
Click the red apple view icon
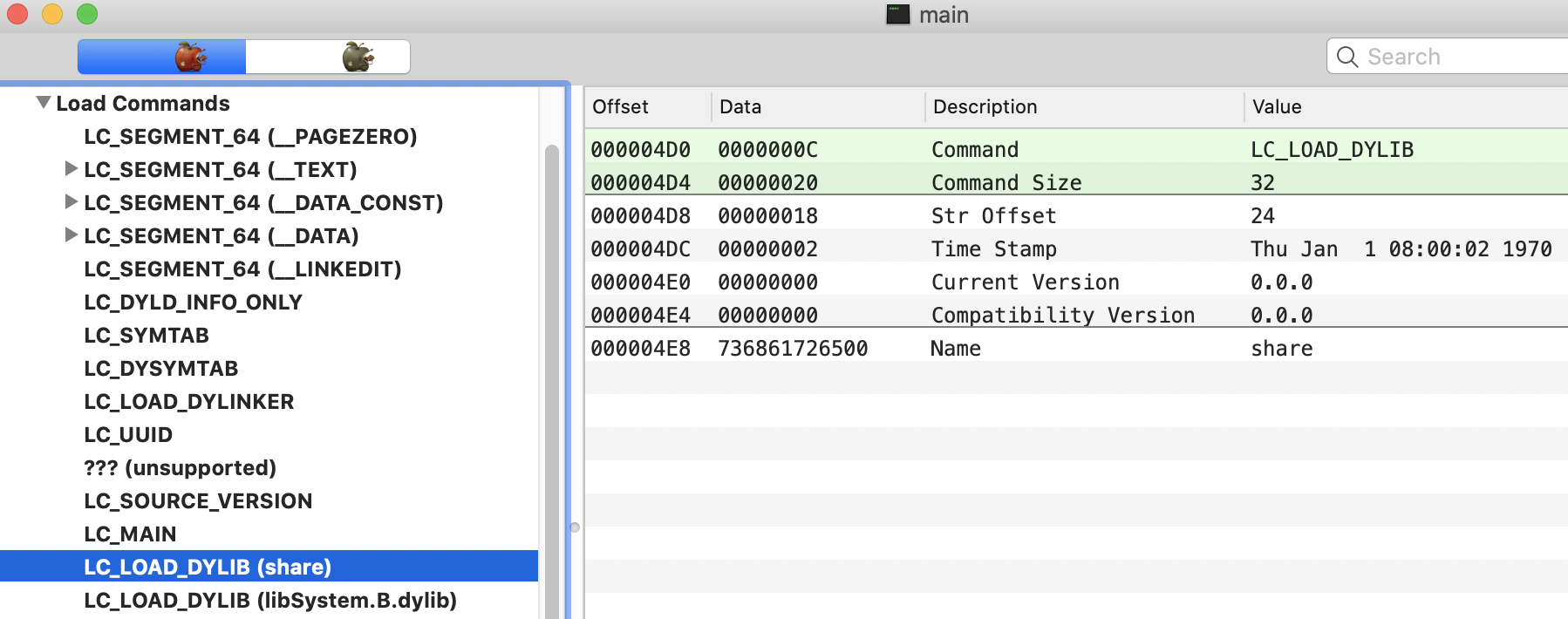pos(190,57)
